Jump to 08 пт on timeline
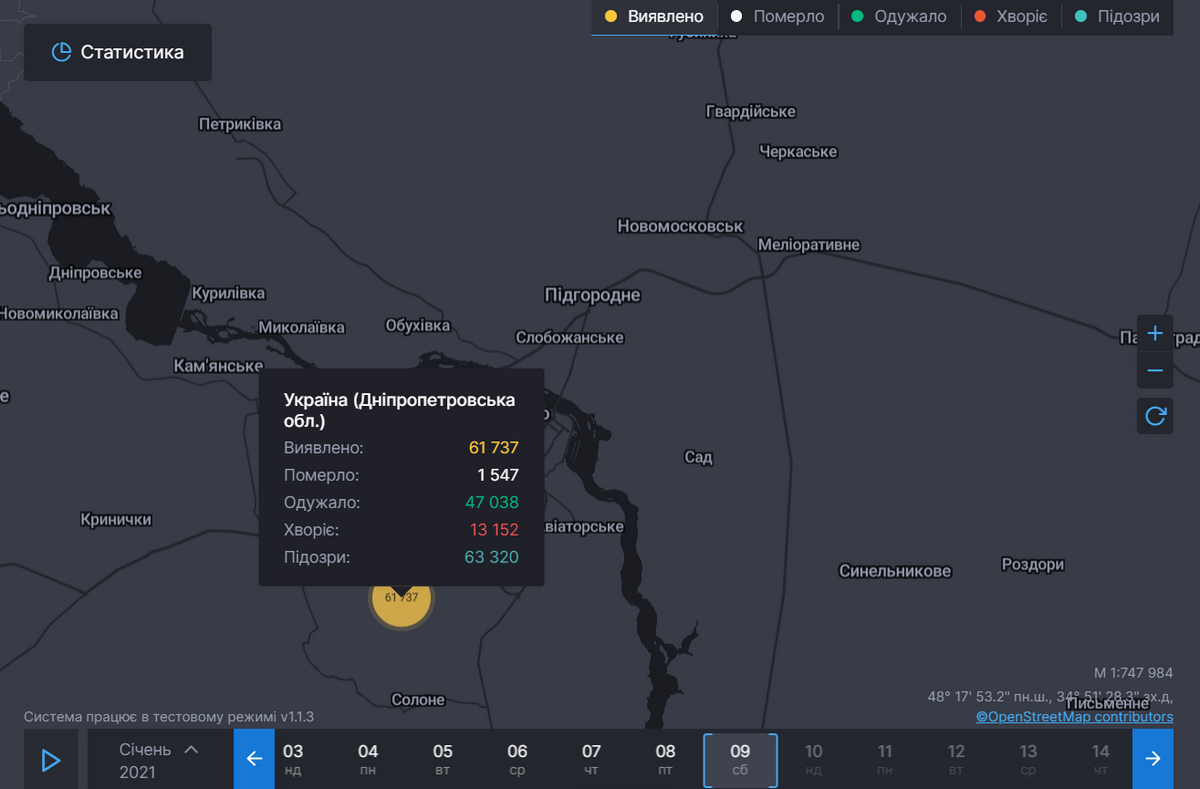The height and width of the screenshot is (789, 1200). [666, 760]
